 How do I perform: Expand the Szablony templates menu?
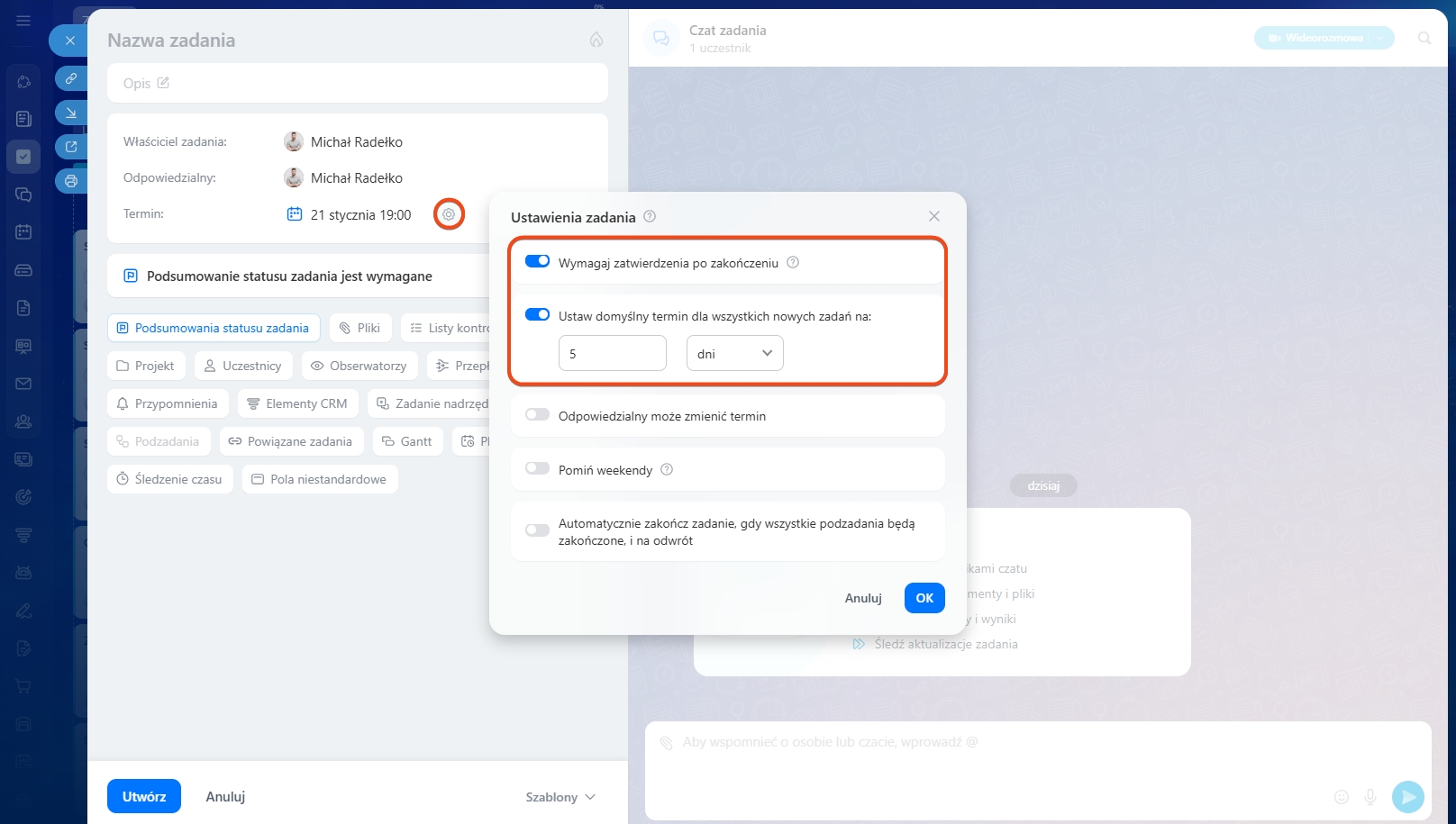[560, 797]
